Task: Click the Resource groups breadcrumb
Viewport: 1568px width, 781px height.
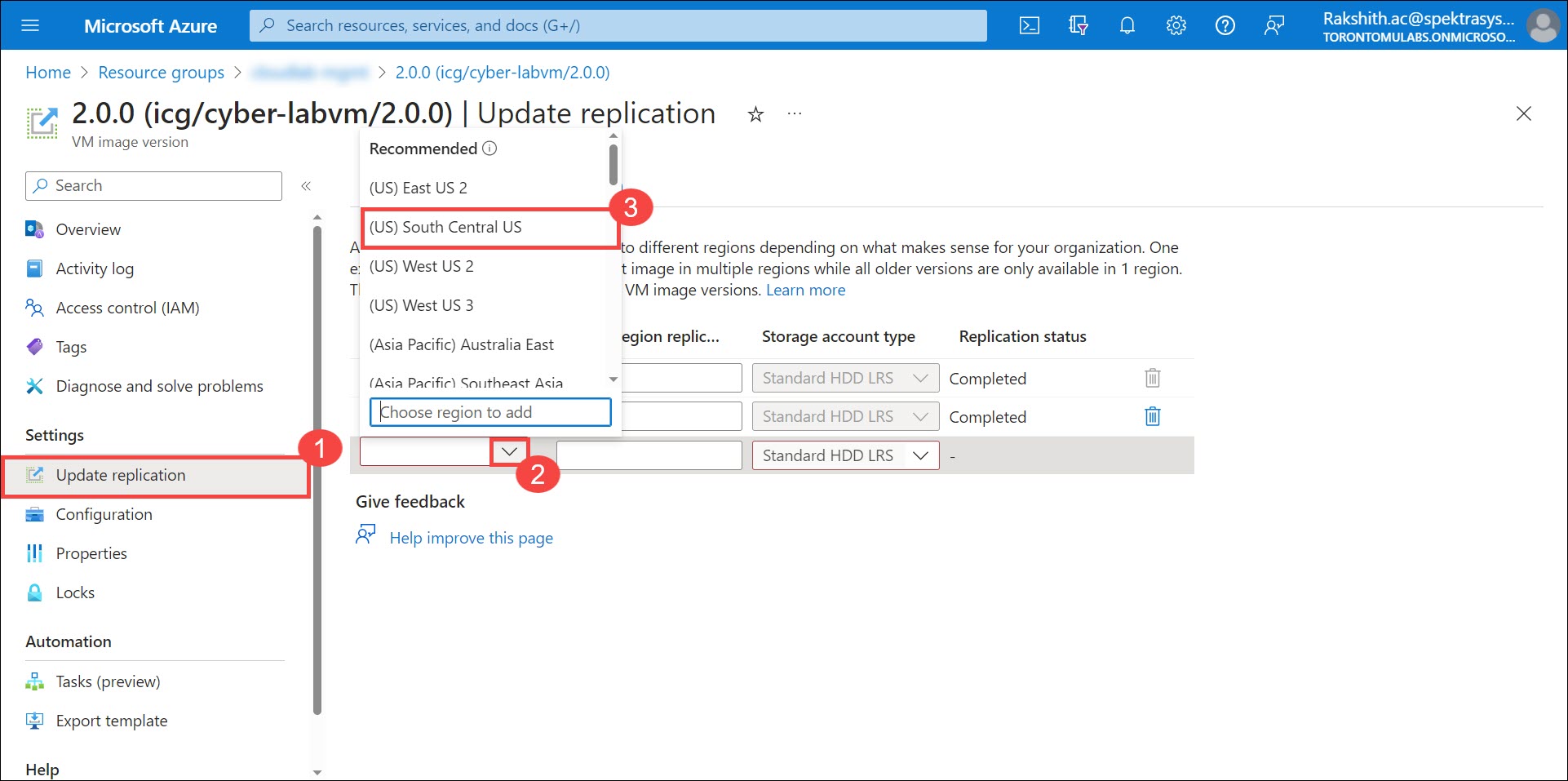Action: click(x=161, y=73)
